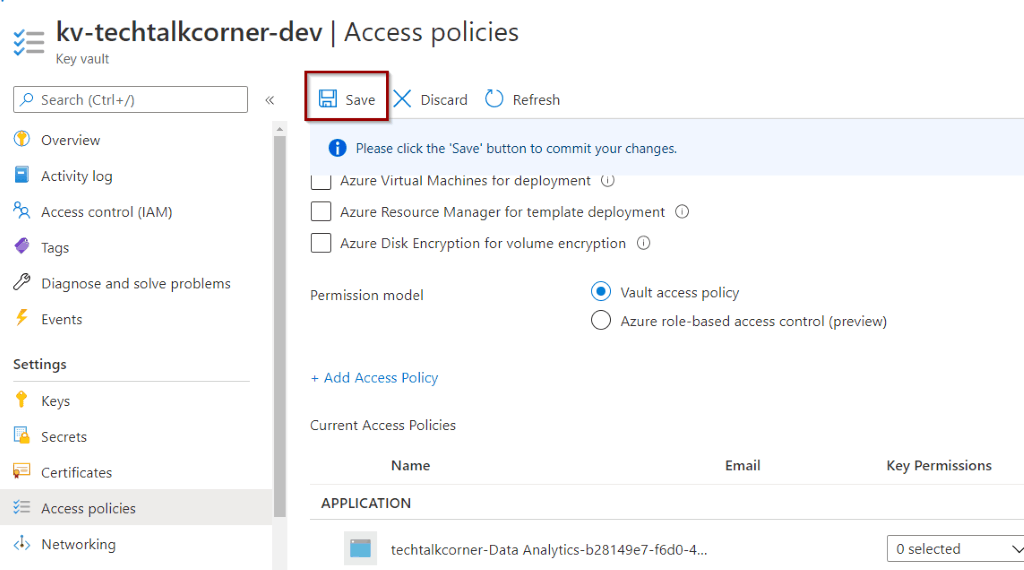Viewport: 1024px width, 570px height.
Task: Click the blue info icon in Save notification
Action: (337, 148)
